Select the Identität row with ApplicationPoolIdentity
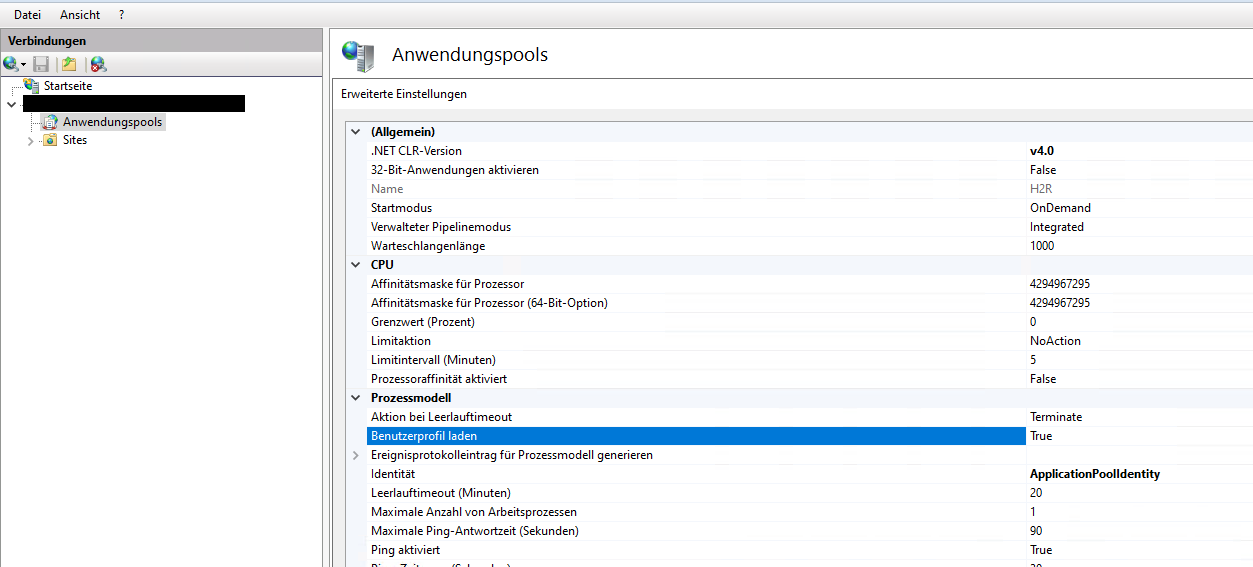 [392, 474]
